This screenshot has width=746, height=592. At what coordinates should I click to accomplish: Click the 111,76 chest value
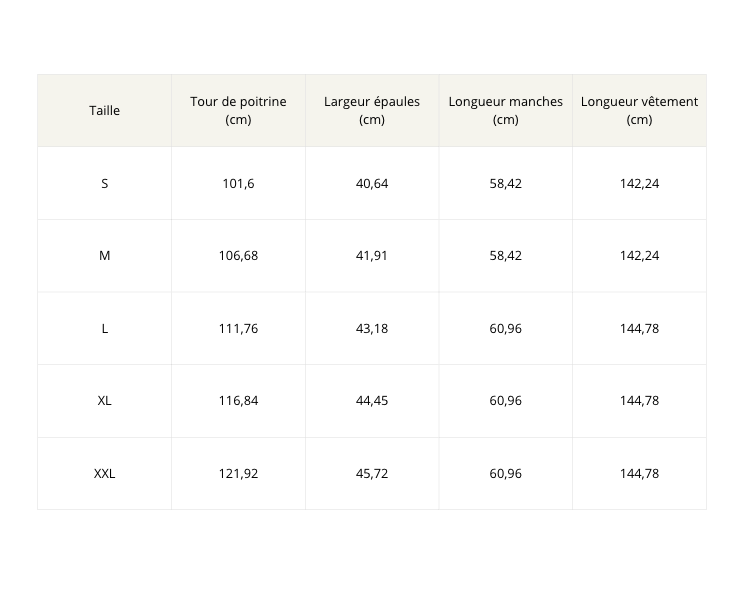pyautogui.click(x=238, y=328)
